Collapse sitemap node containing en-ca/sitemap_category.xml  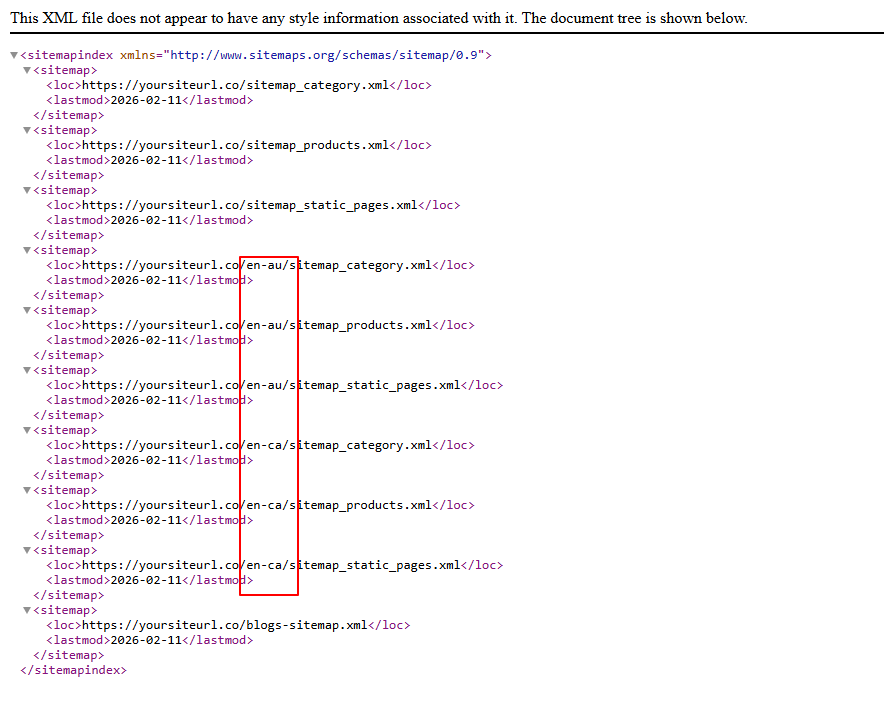pos(27,431)
